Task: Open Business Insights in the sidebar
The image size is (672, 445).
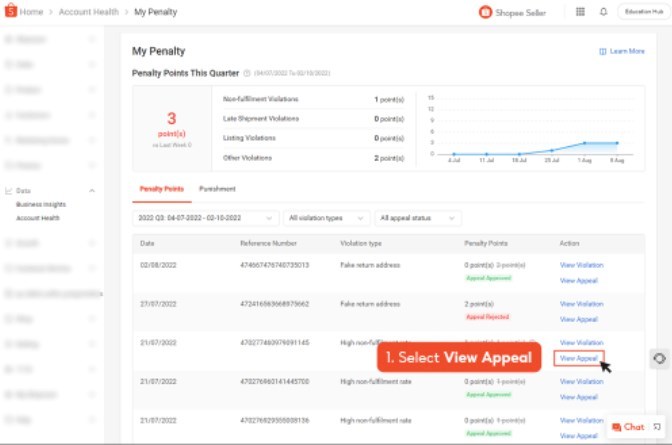Action: 42,203
